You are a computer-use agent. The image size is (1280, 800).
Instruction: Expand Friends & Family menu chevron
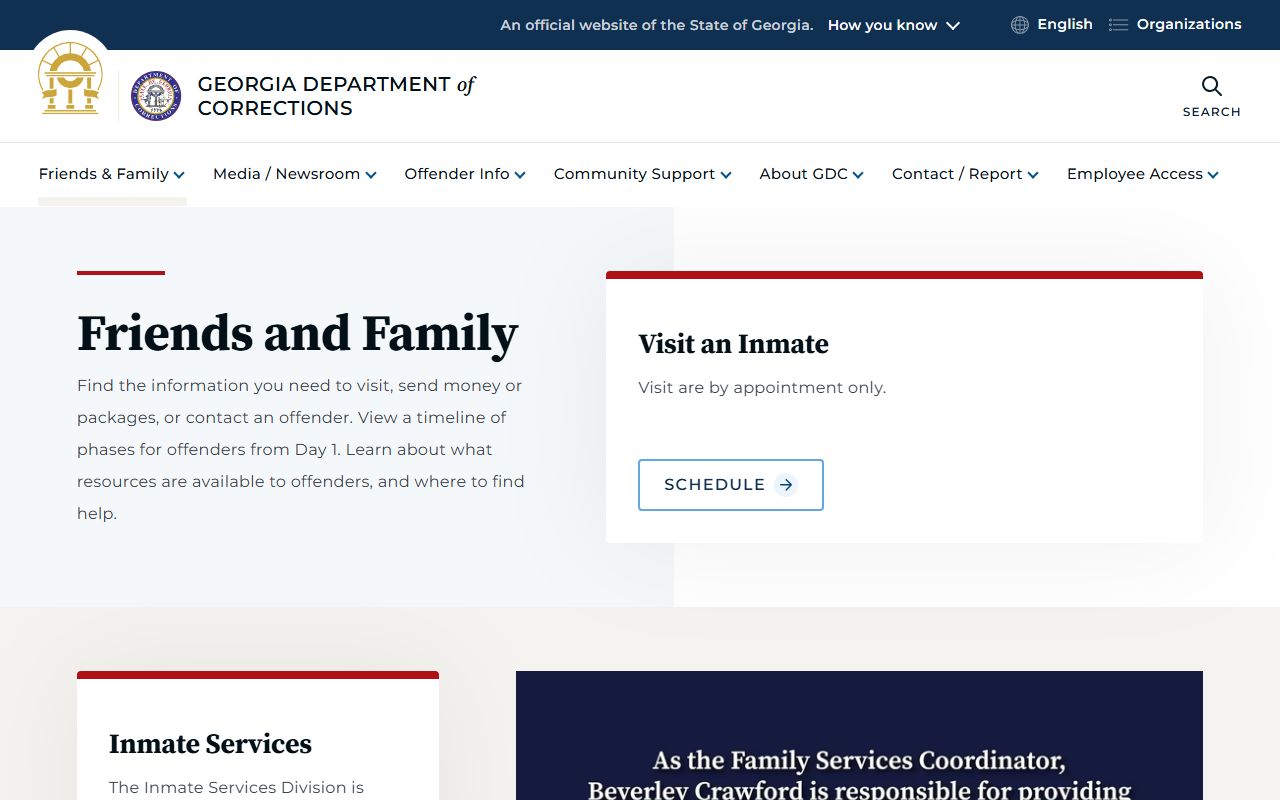179,175
